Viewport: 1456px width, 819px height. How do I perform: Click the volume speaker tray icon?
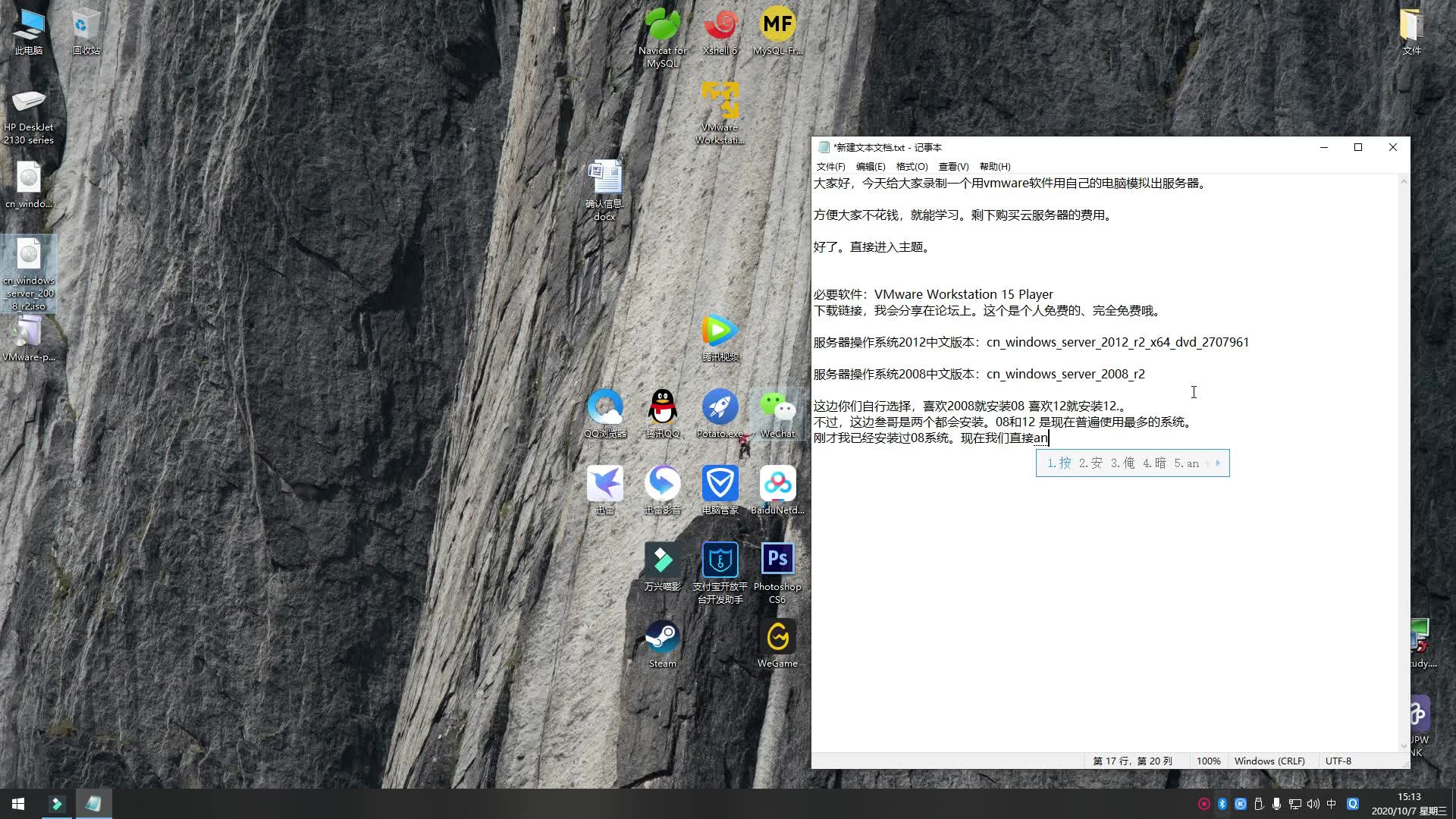[1313, 804]
